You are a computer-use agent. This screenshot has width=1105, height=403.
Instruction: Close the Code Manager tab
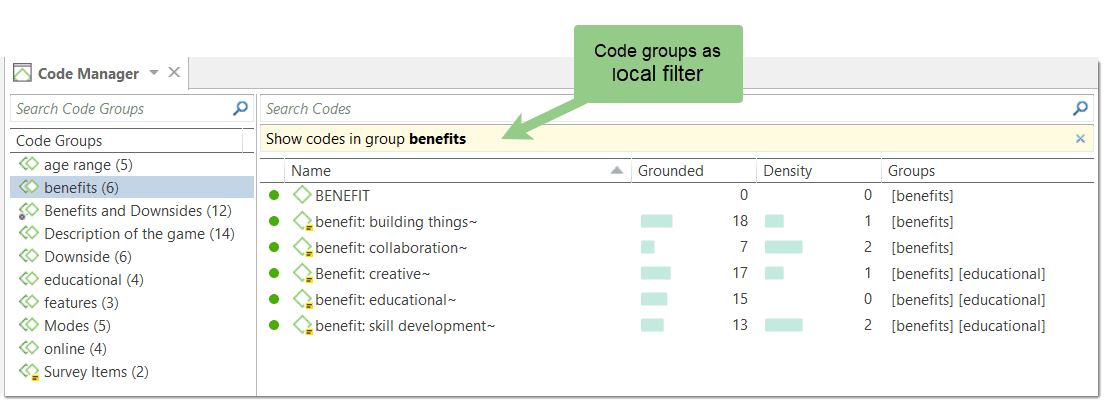pos(174,73)
